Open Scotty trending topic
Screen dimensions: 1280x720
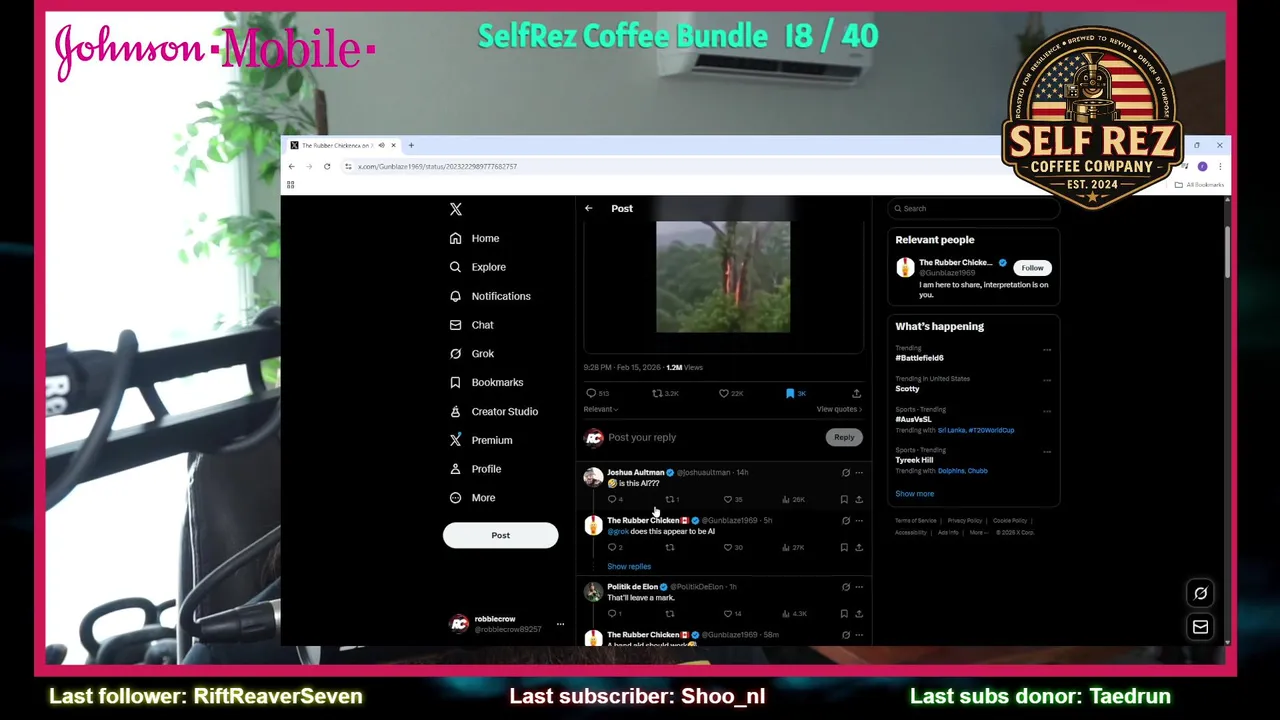907,389
